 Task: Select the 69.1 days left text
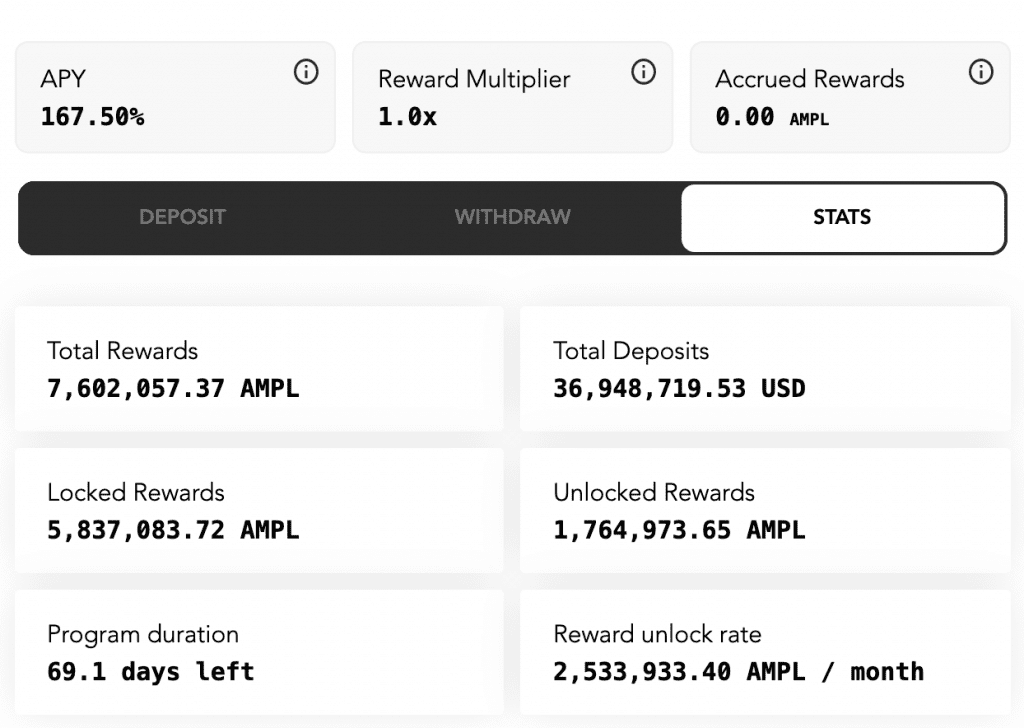coord(150,671)
